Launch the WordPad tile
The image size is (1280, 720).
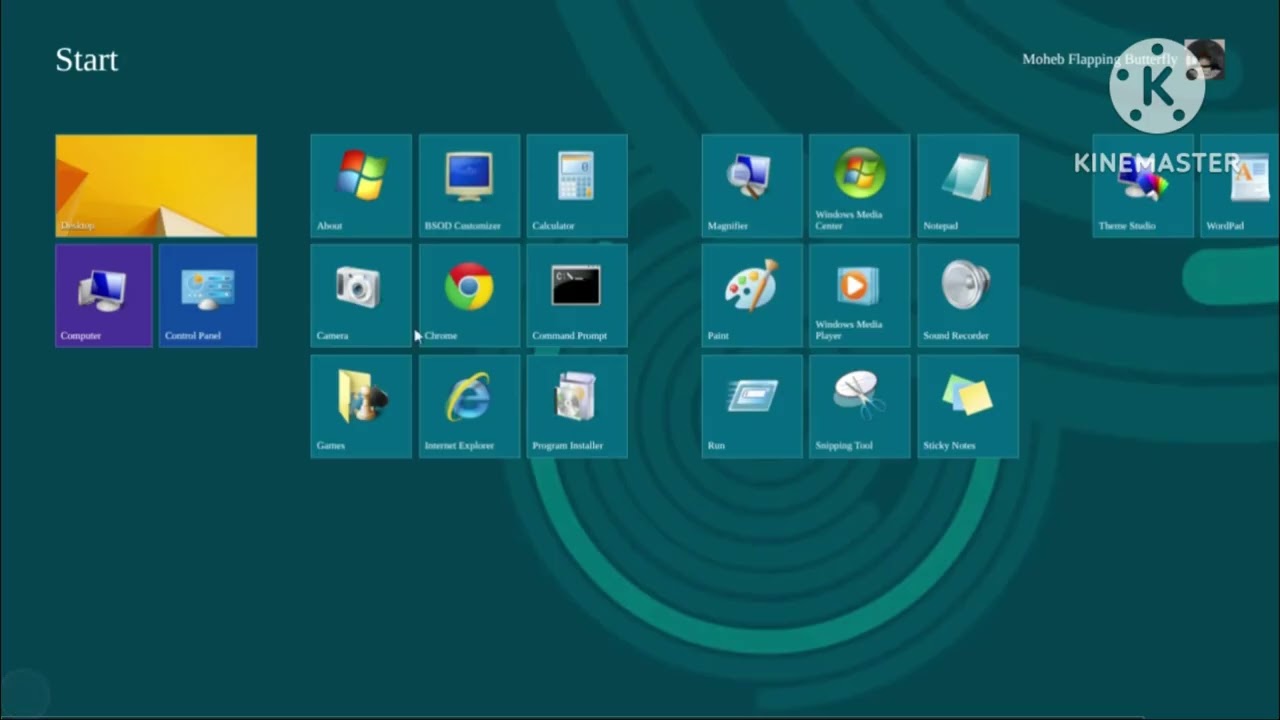[1240, 186]
